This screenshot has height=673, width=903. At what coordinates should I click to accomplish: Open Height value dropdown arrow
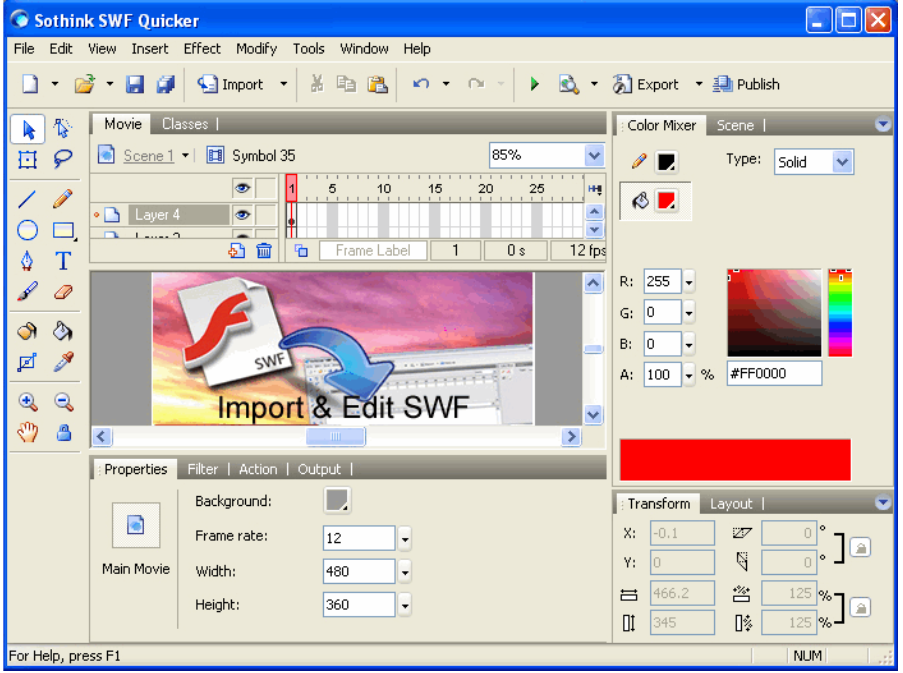click(405, 606)
